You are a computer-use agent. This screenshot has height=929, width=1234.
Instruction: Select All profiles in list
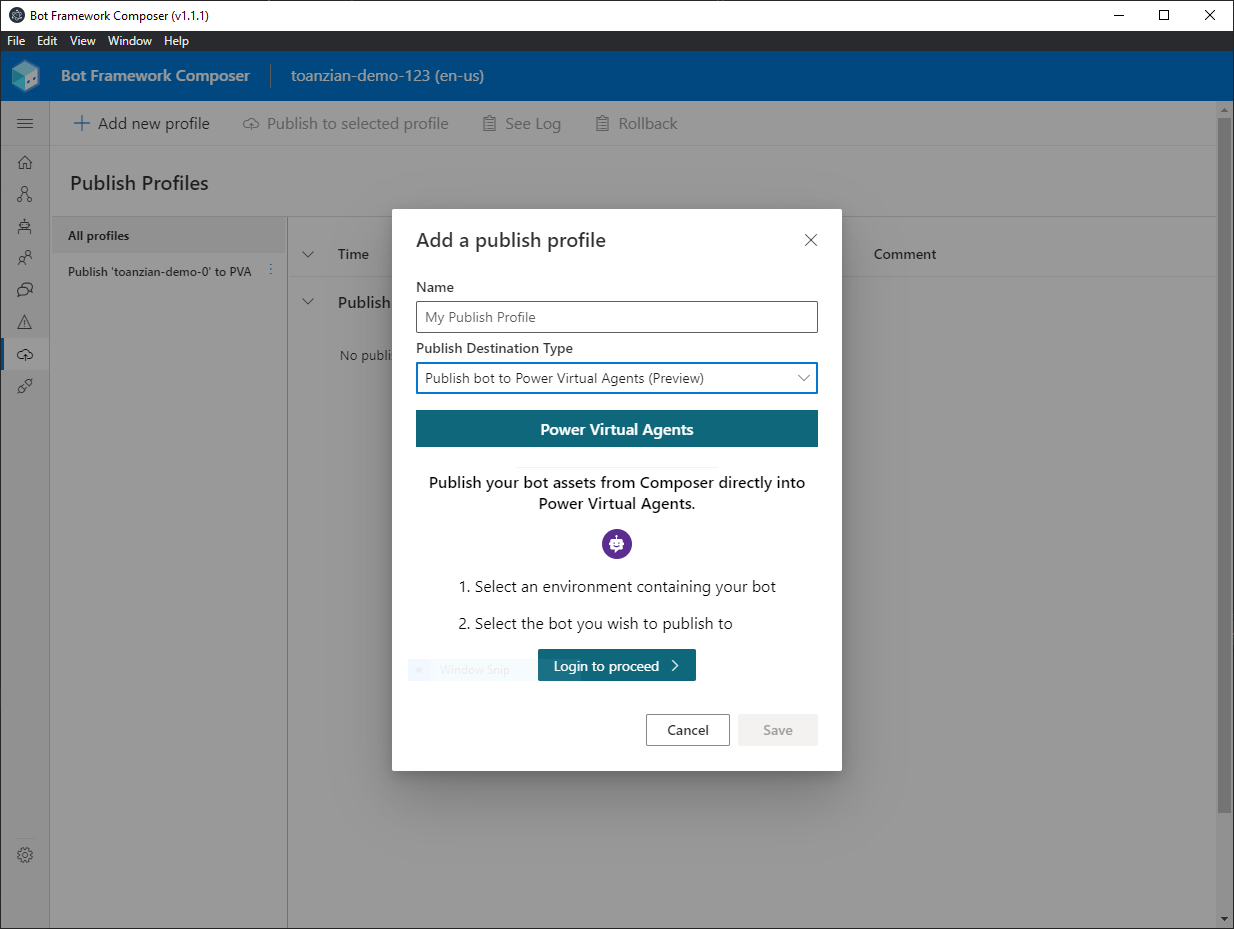pyautogui.click(x=168, y=236)
